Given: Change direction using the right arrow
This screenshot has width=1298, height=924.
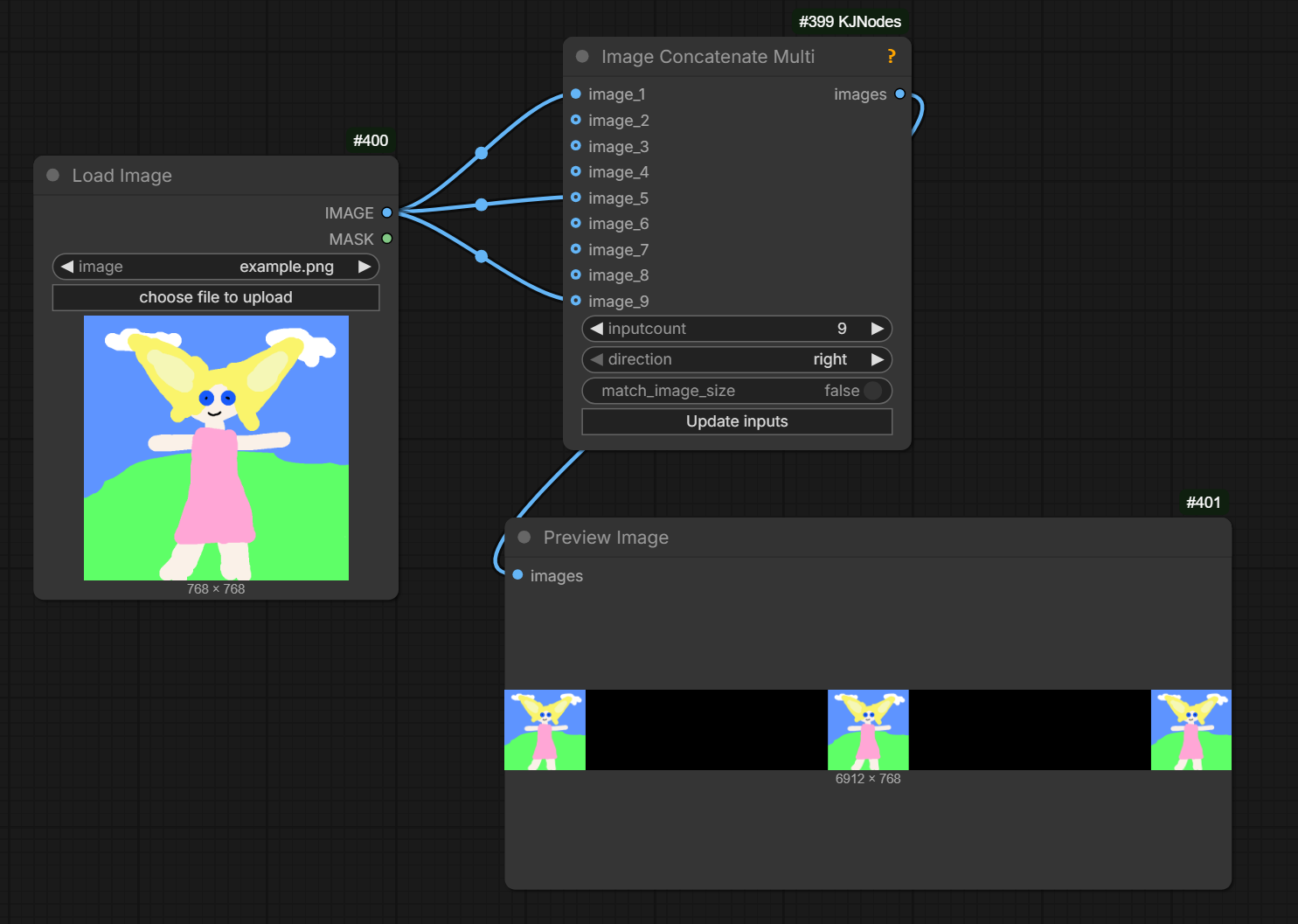Looking at the screenshot, I should coord(878,359).
